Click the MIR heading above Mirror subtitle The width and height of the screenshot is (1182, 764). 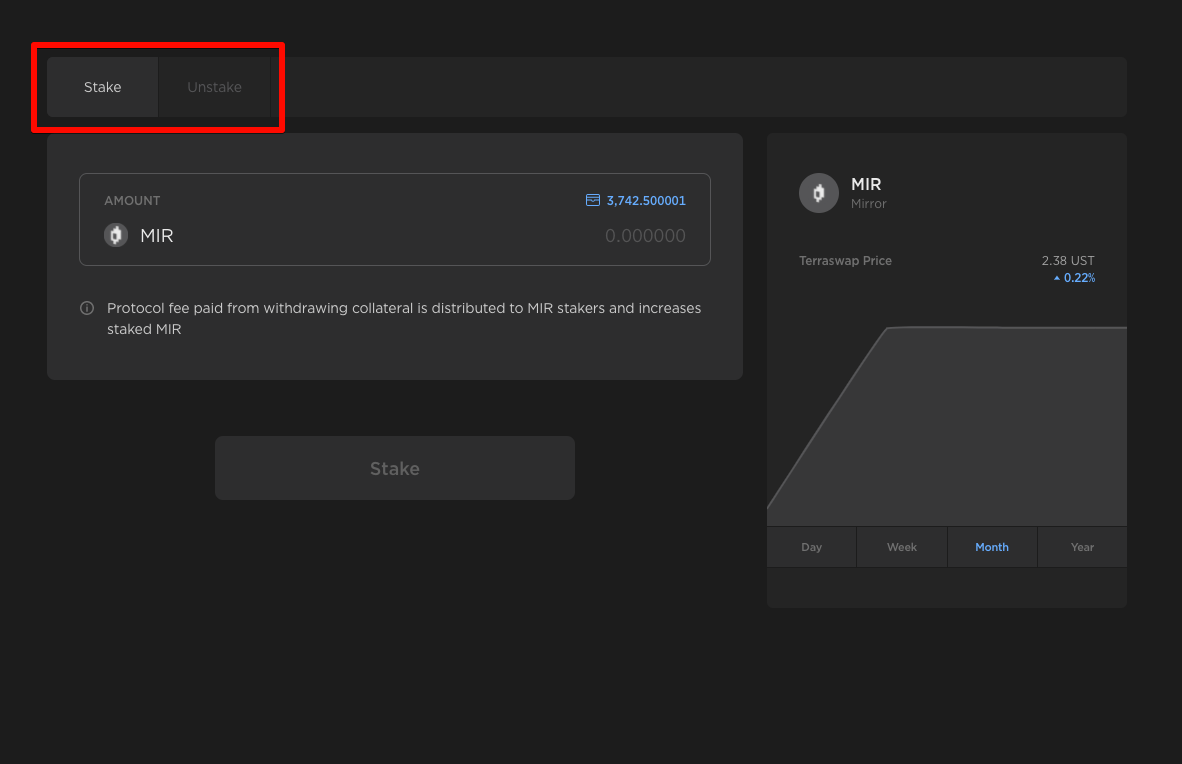pyautogui.click(x=866, y=184)
